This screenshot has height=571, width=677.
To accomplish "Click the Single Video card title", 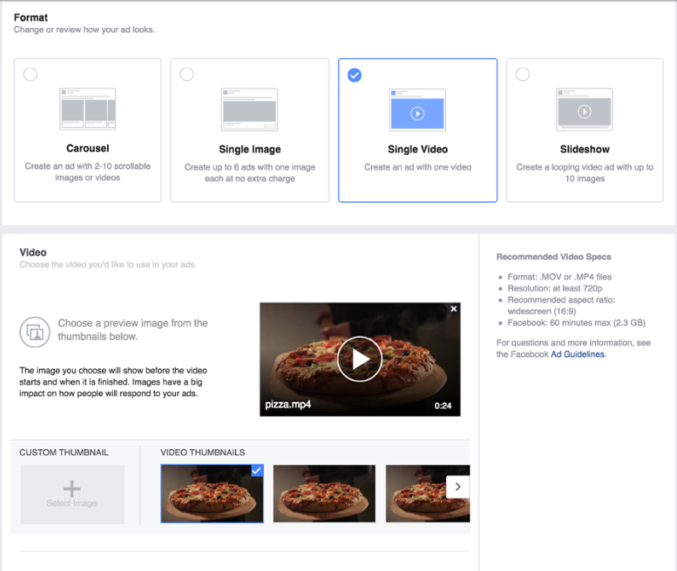I will pyautogui.click(x=418, y=149).
